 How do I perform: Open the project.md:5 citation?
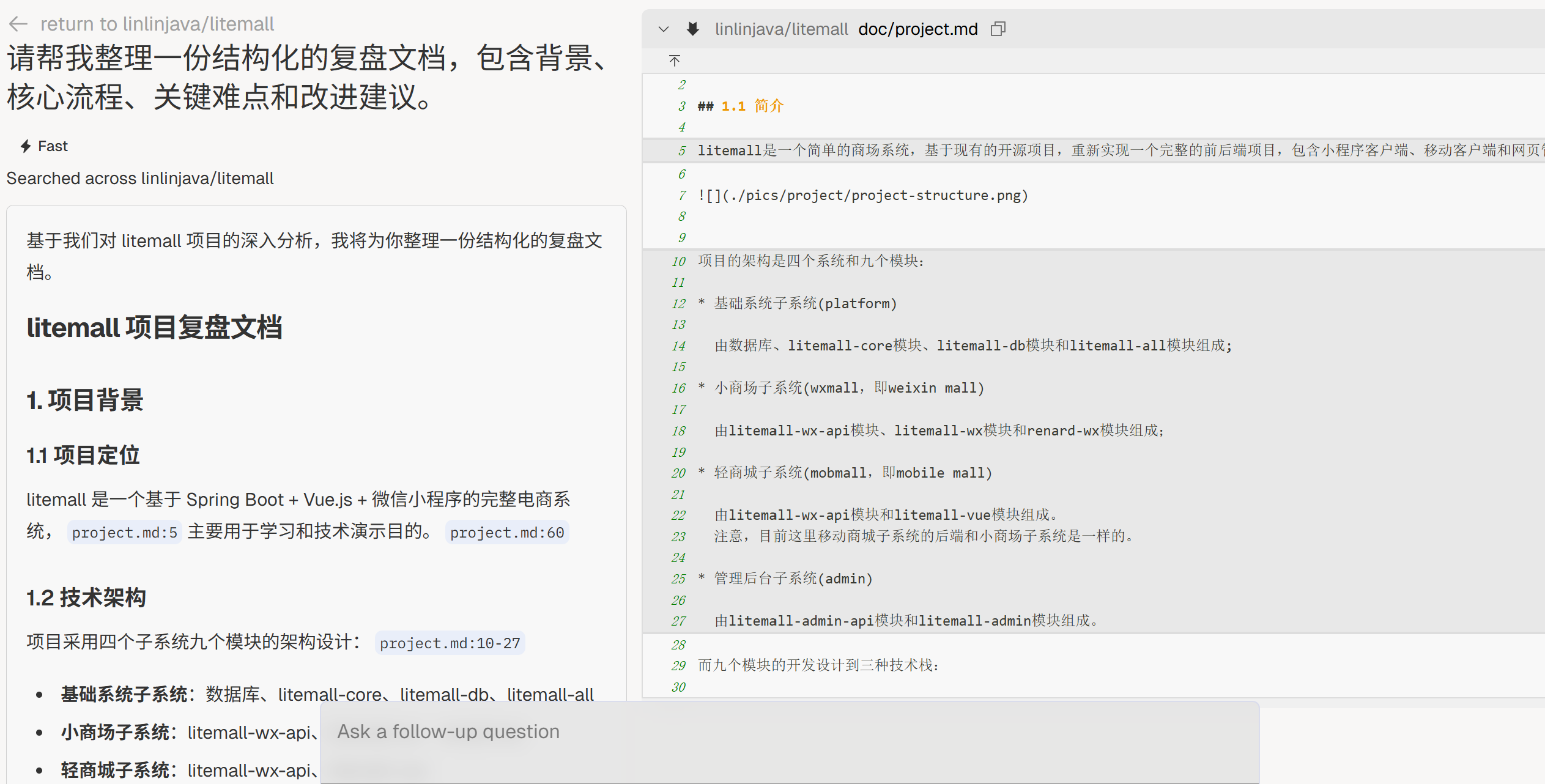[x=125, y=533]
